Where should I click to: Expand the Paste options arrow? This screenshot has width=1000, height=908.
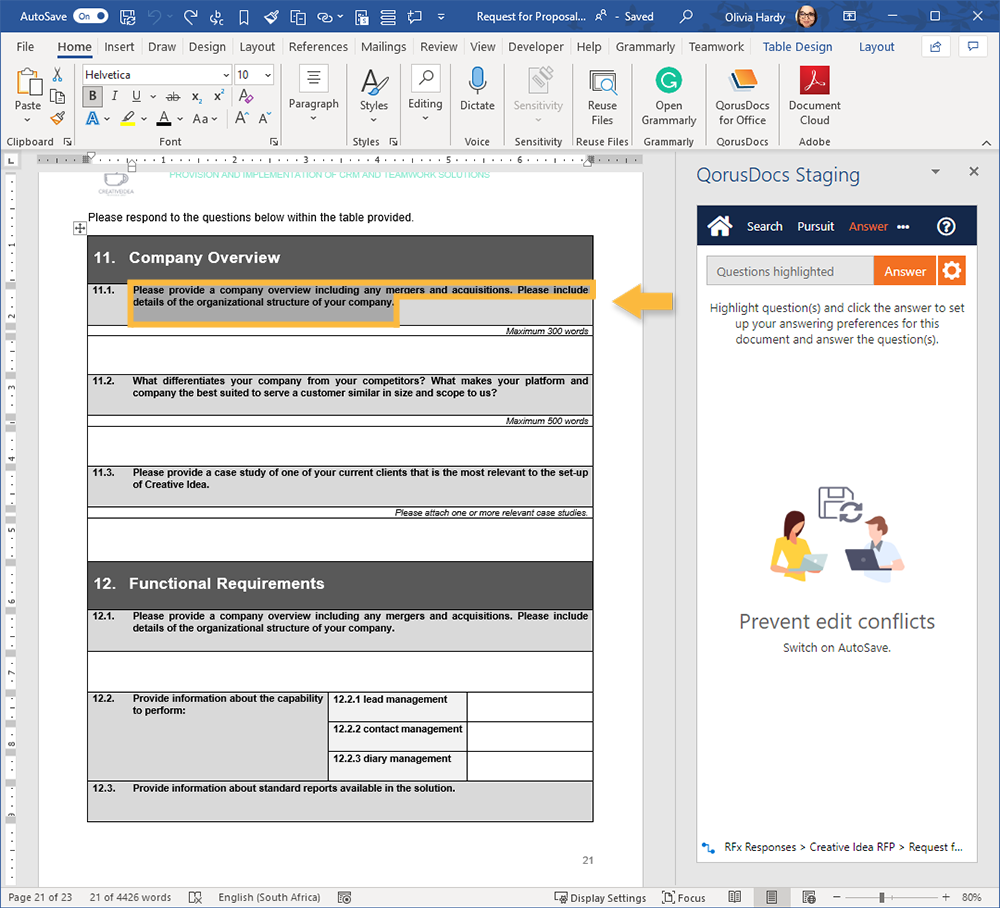[27, 120]
